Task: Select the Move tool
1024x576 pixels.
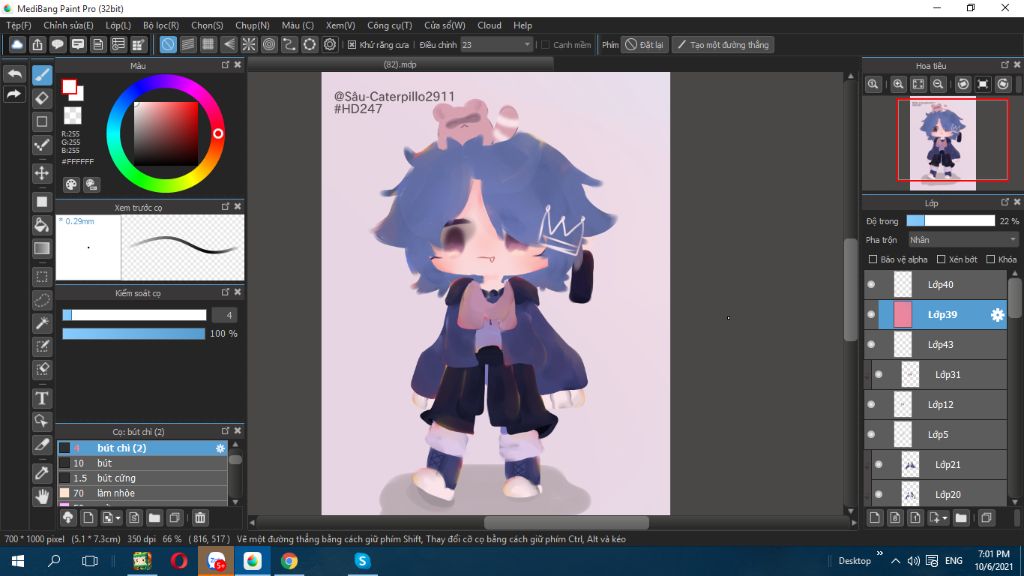Action: pyautogui.click(x=42, y=173)
